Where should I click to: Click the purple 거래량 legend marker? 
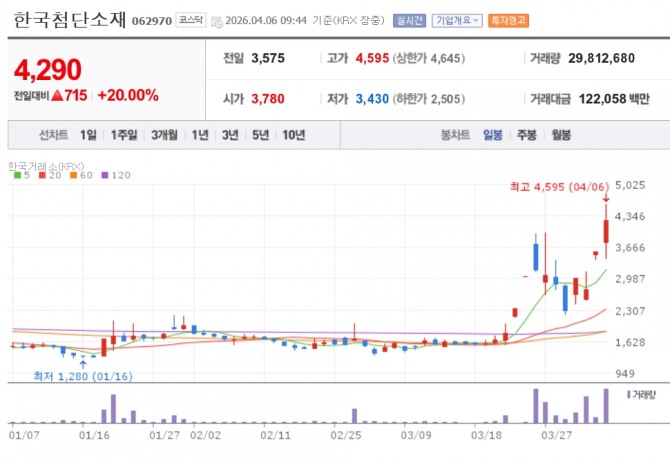pyautogui.click(x=629, y=395)
